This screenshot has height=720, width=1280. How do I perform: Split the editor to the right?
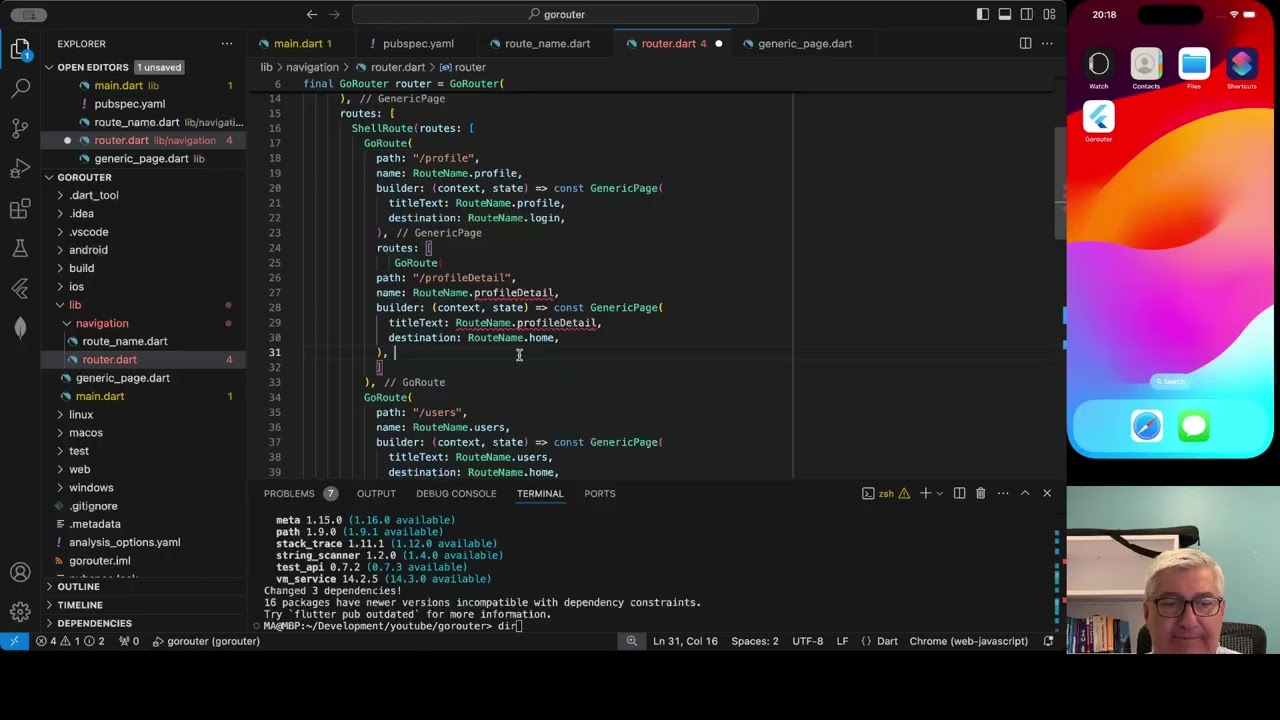pyautogui.click(x=1025, y=44)
